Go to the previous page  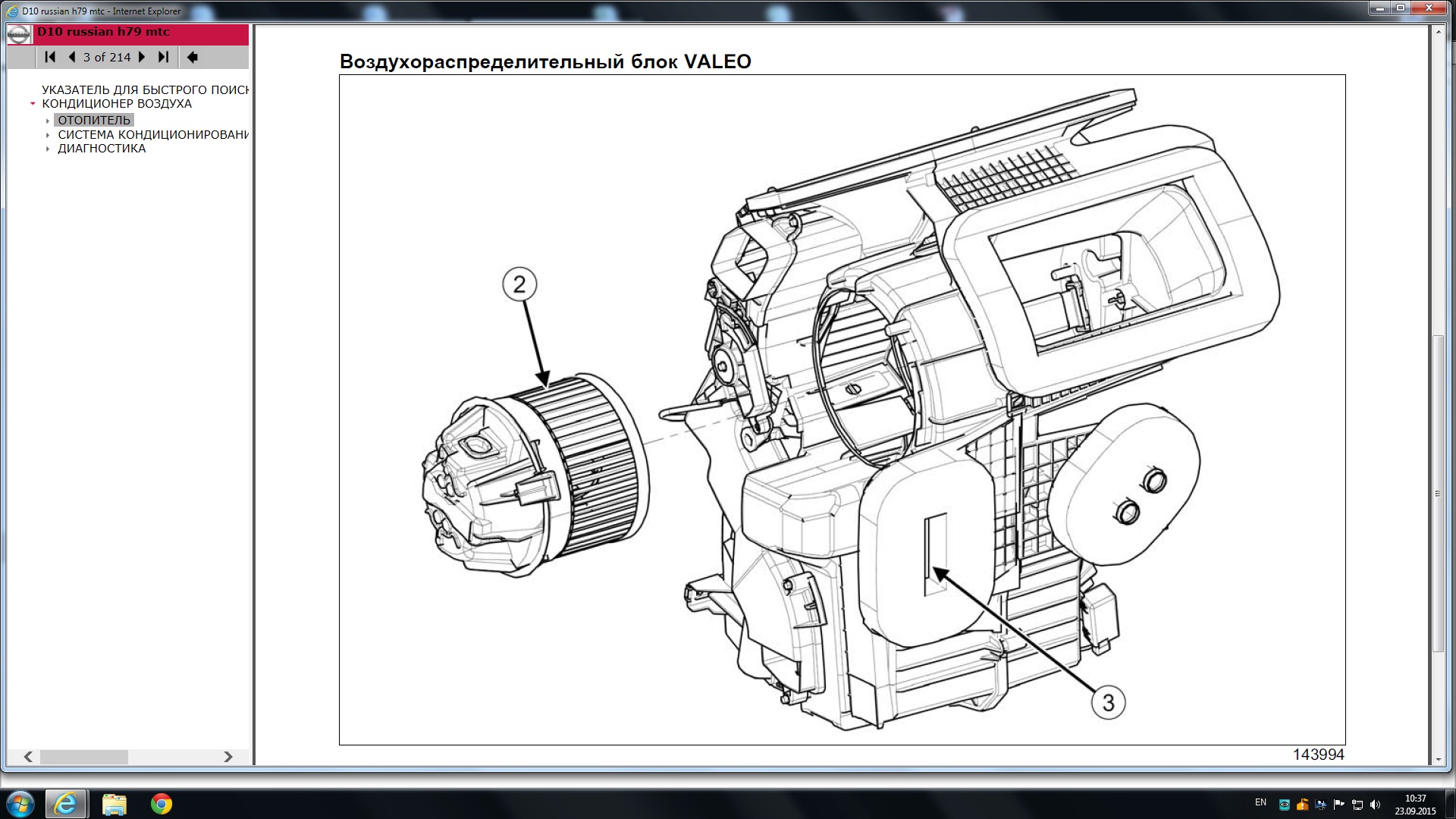(72, 57)
